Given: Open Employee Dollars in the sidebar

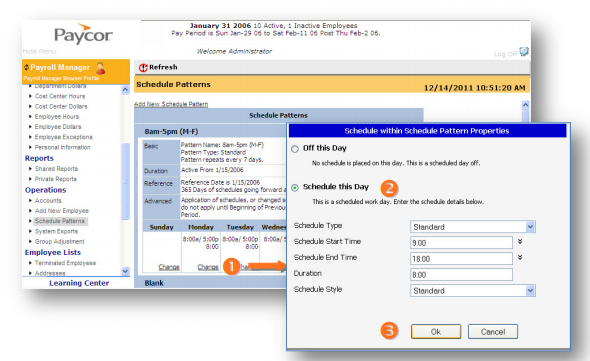Looking at the screenshot, I should pyautogui.click(x=58, y=127).
